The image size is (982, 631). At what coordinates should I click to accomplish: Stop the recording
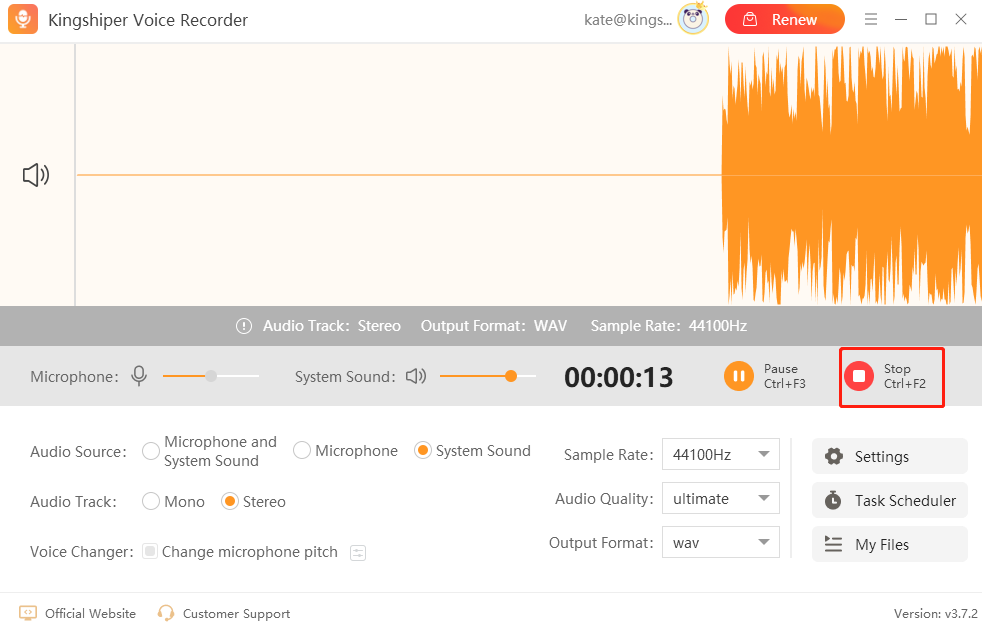(x=885, y=376)
